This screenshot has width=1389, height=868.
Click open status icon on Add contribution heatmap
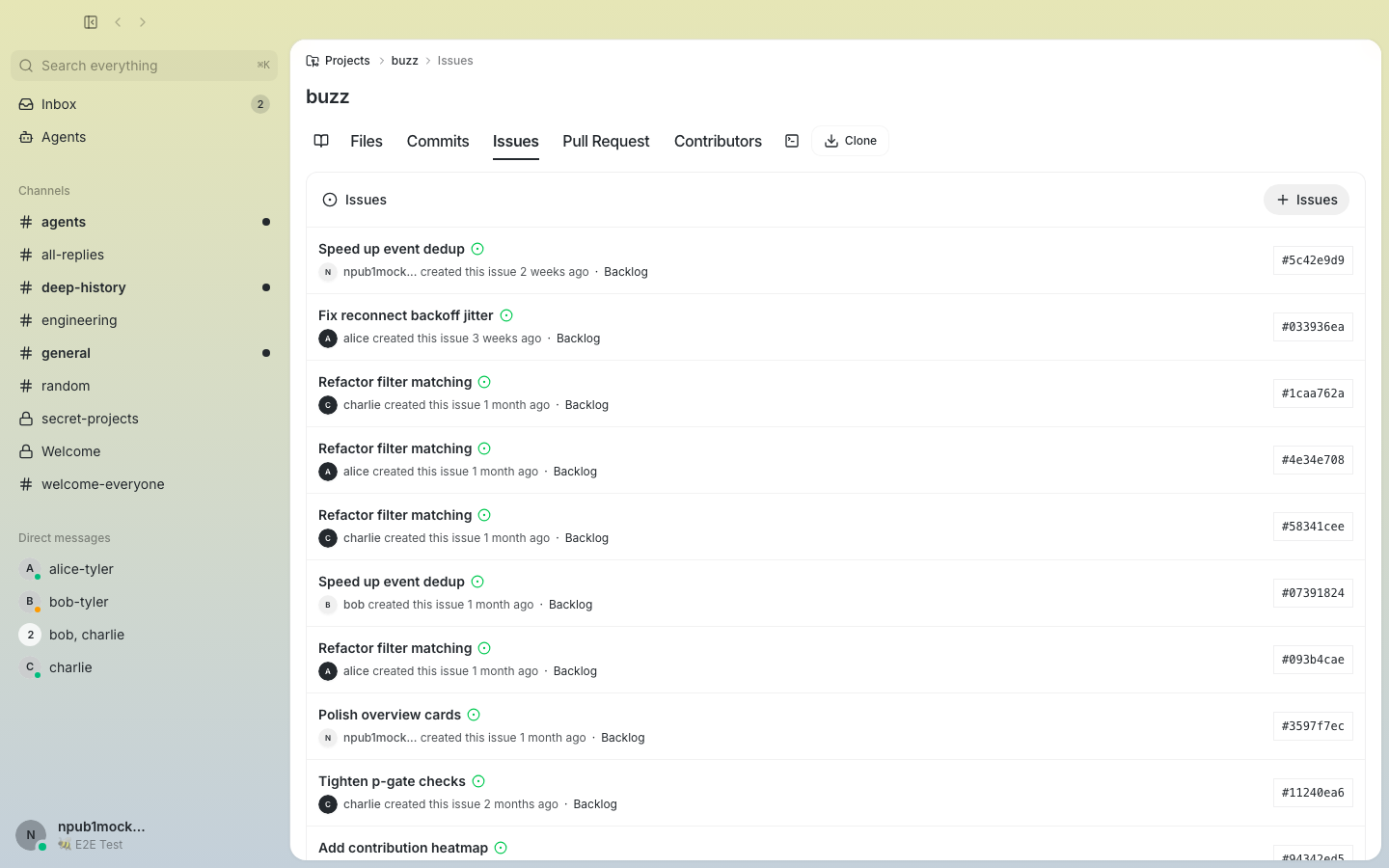501,848
